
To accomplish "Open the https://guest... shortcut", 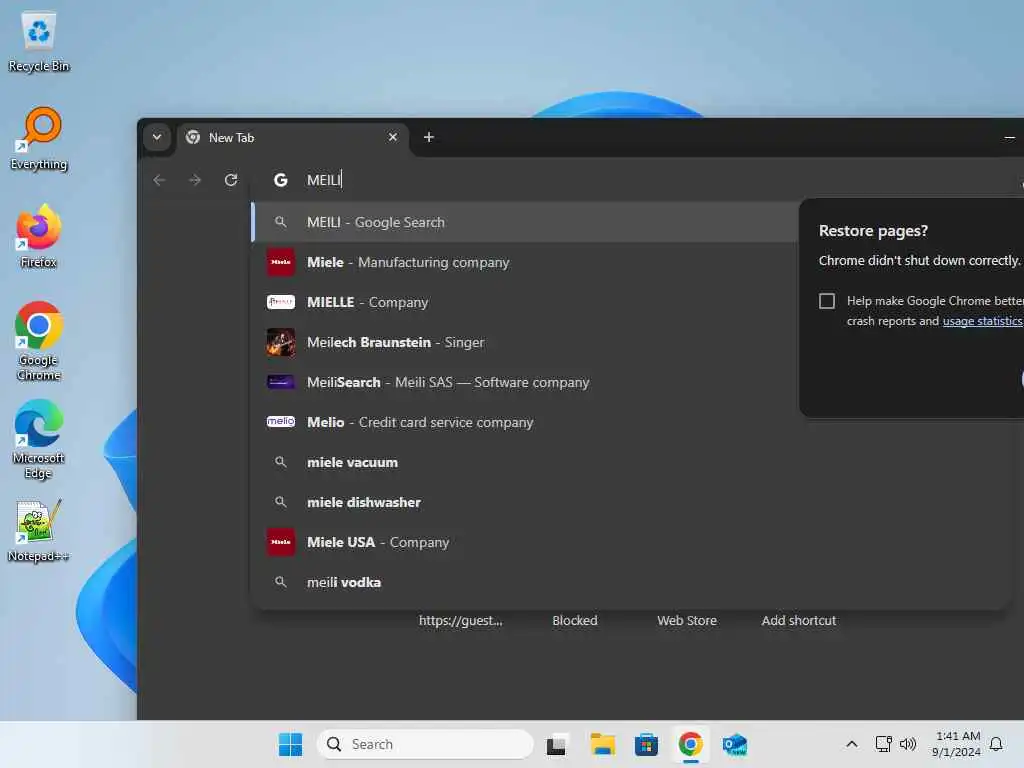I will pos(460,620).
